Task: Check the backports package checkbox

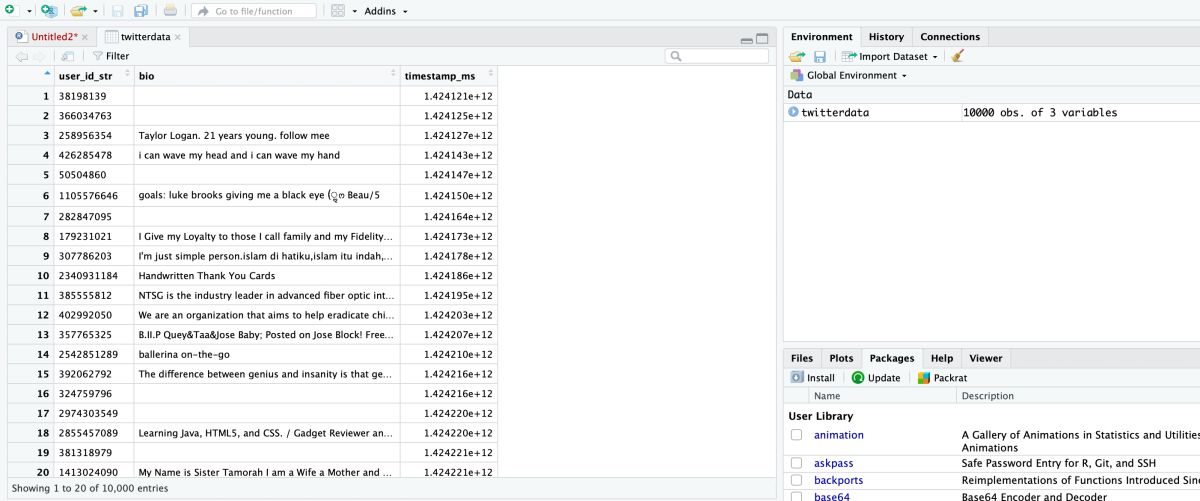Action: pos(796,480)
